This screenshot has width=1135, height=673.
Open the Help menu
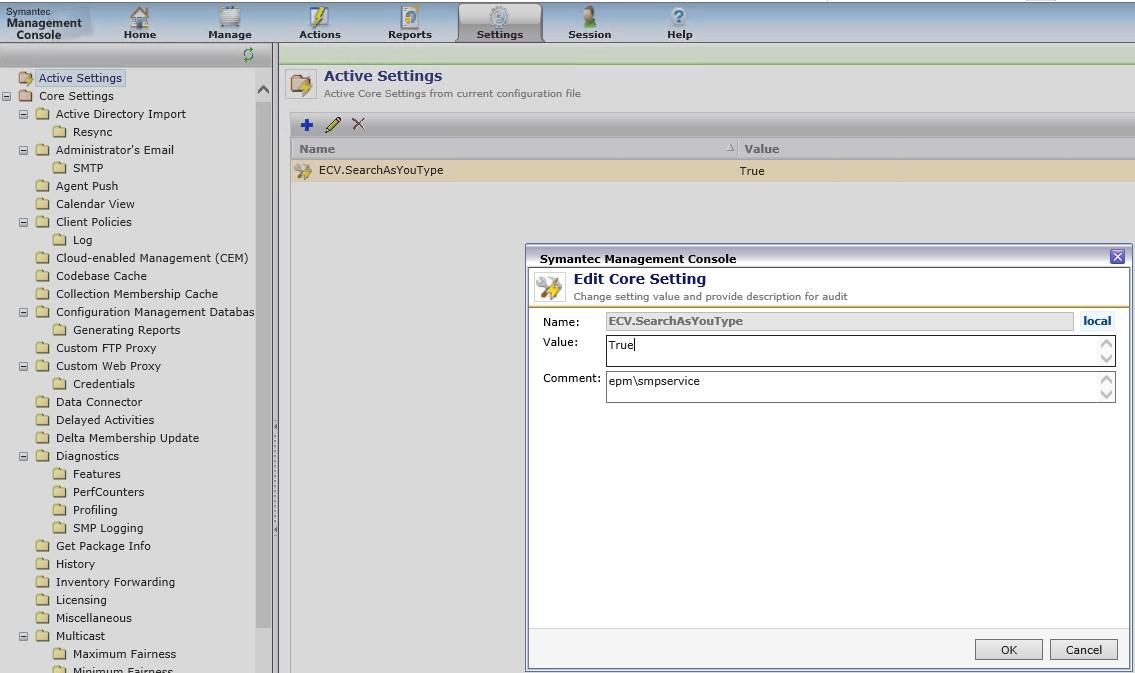[679, 22]
